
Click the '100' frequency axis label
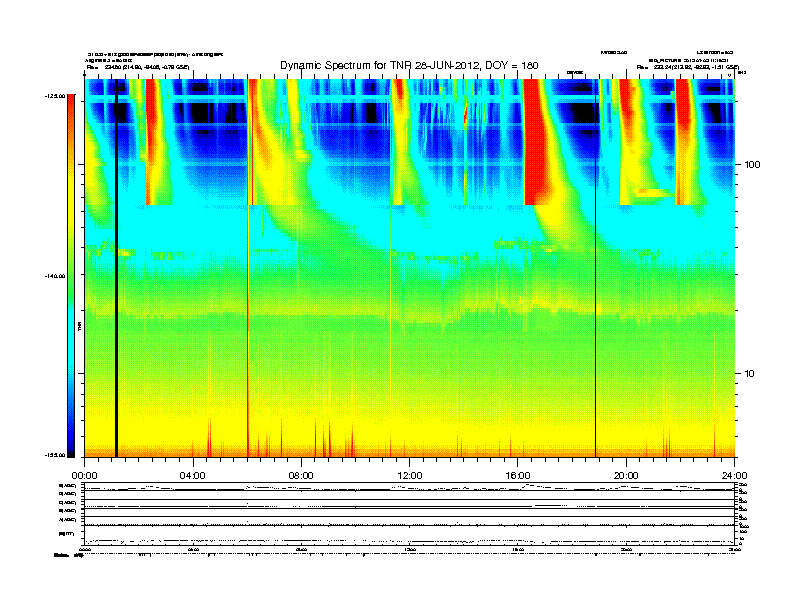pos(752,165)
